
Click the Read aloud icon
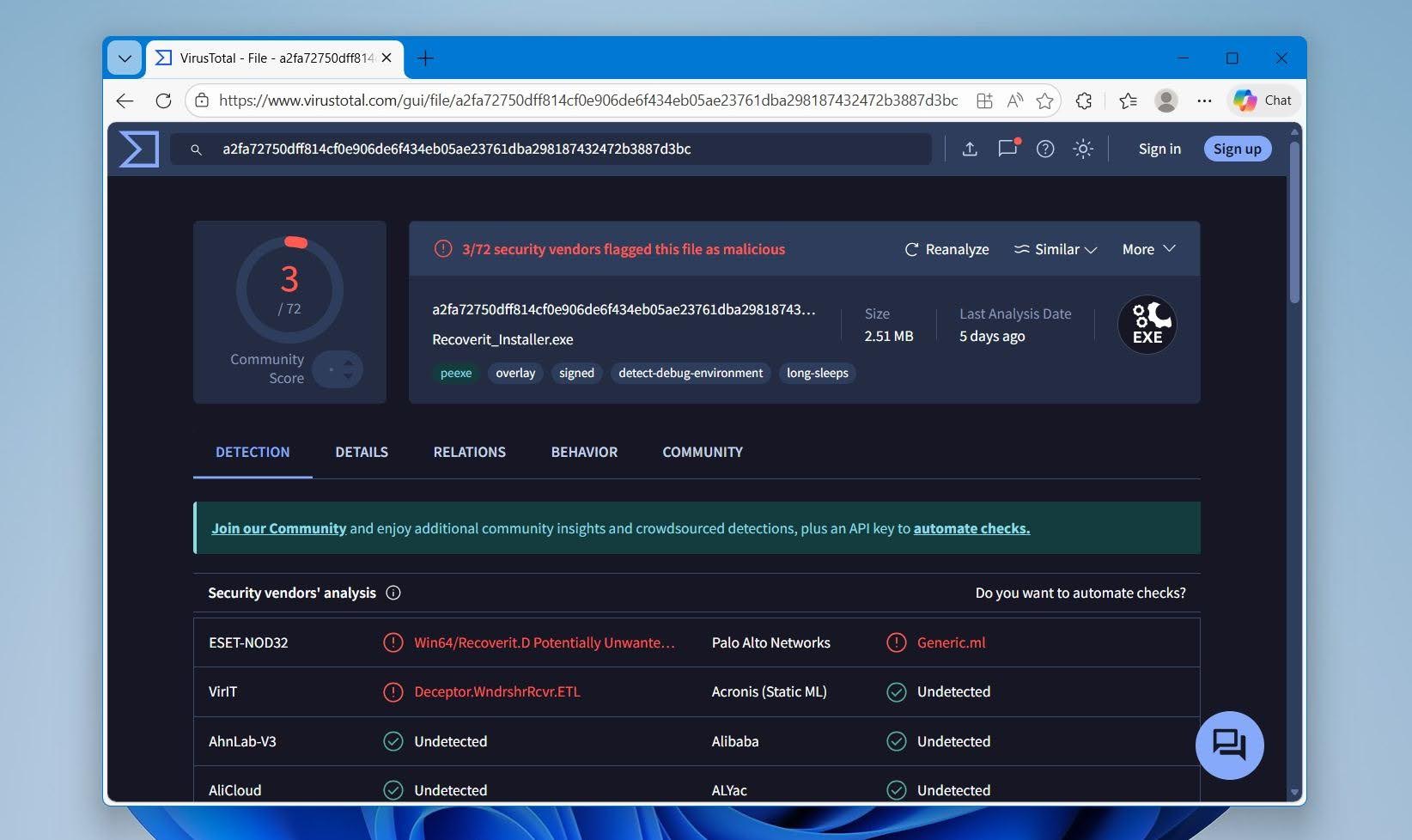coord(1015,100)
